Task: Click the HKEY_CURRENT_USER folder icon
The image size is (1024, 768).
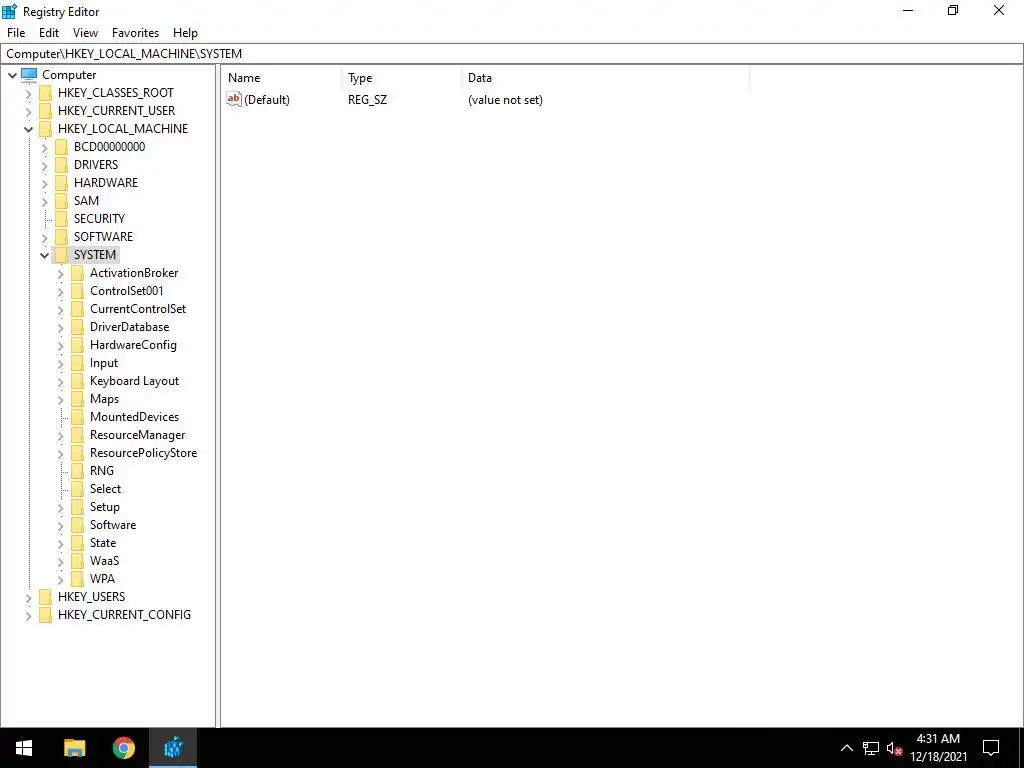Action: point(45,111)
